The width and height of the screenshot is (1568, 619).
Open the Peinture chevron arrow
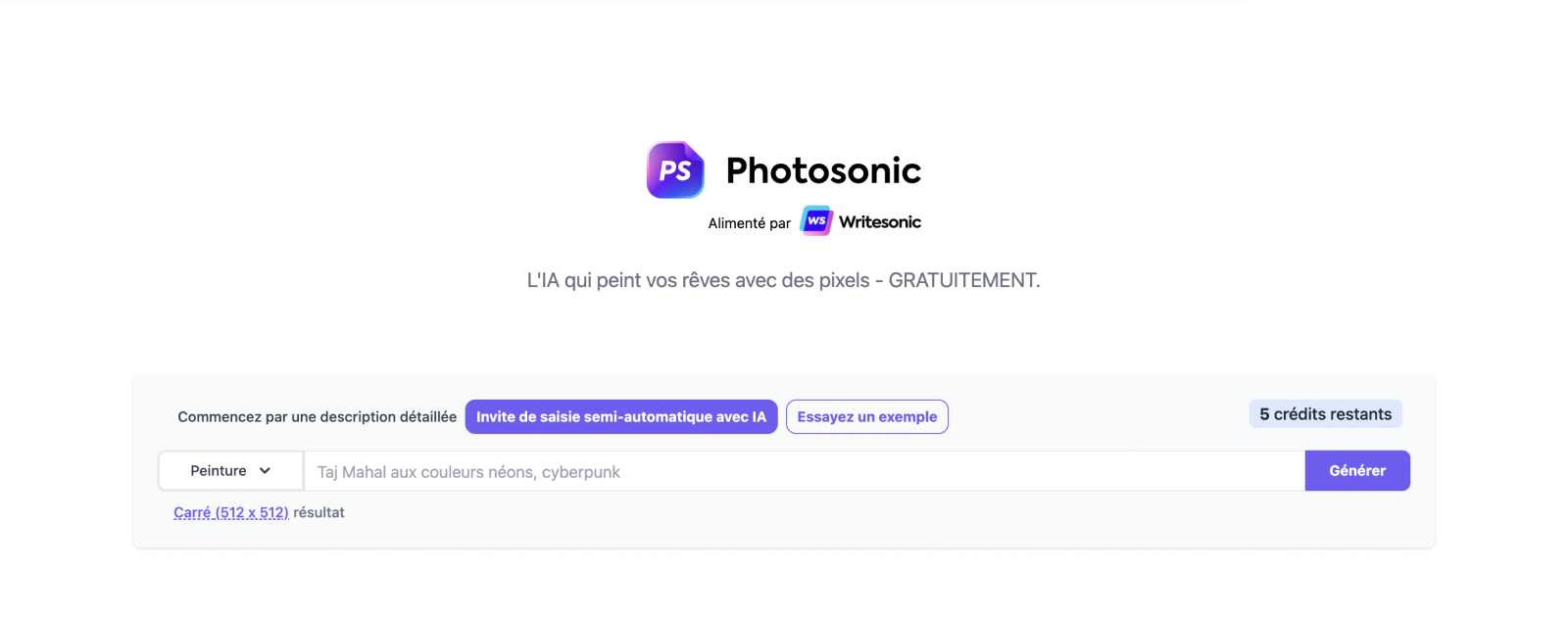(x=266, y=470)
